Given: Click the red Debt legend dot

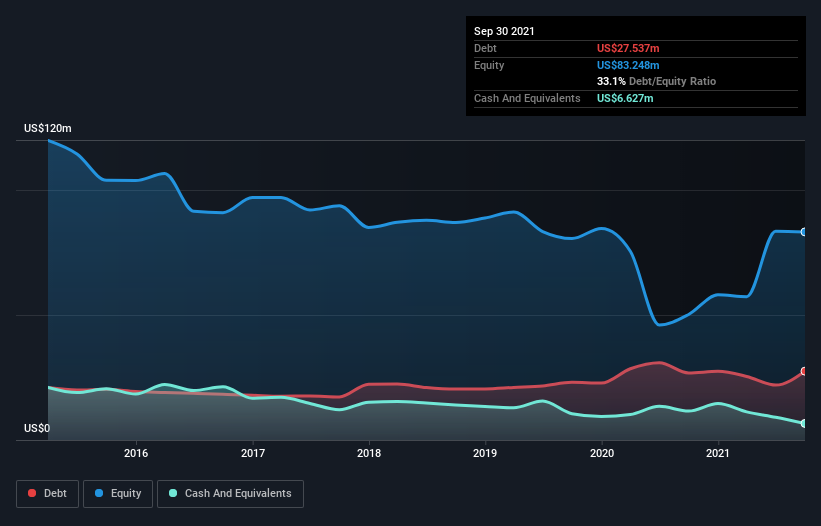Looking at the screenshot, I should tap(32, 493).
